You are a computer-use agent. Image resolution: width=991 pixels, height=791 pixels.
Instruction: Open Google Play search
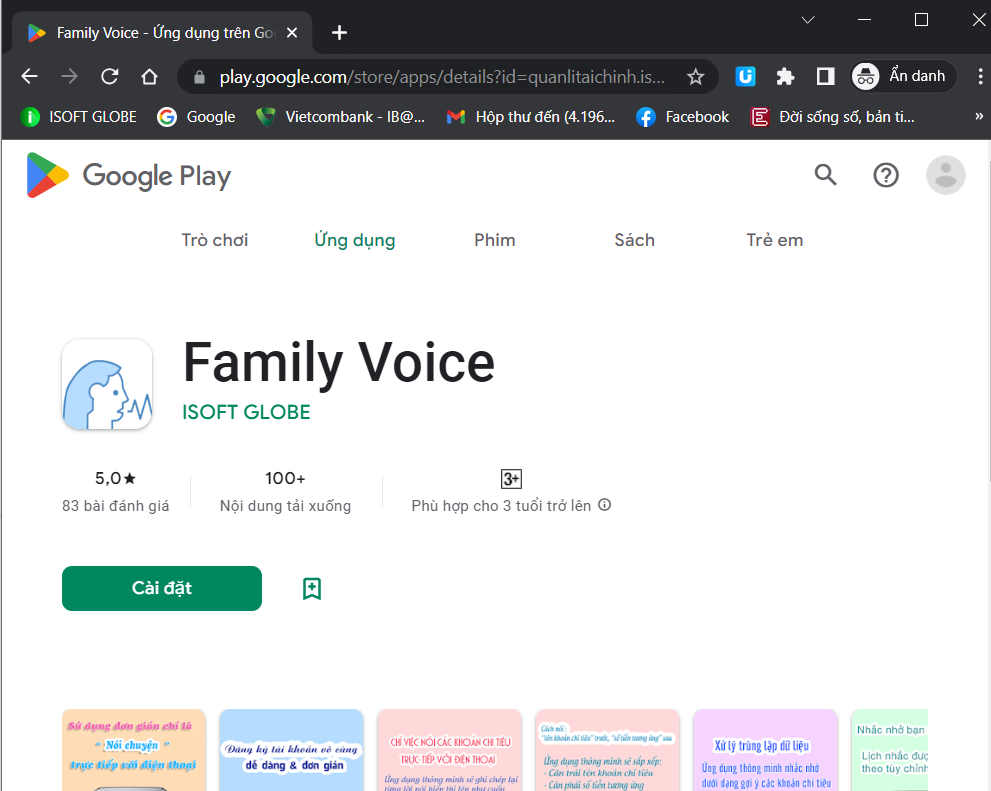tap(825, 175)
